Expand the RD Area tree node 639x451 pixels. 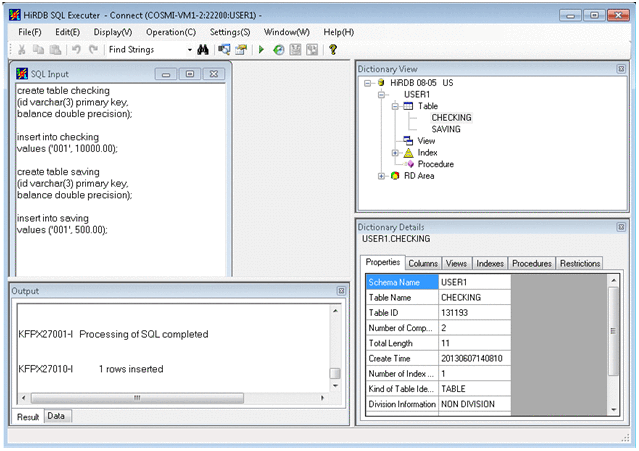tap(382, 176)
